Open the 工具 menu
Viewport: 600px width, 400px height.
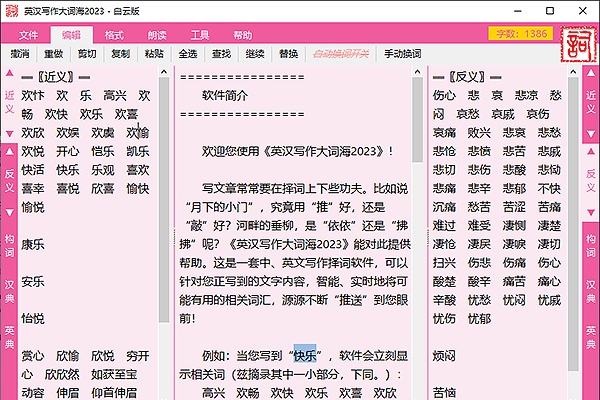click(x=200, y=35)
